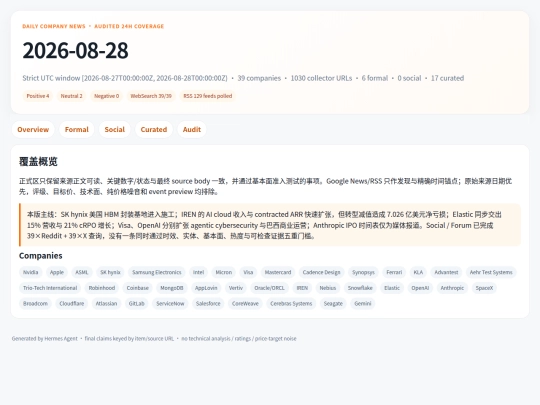Select the SK hynix company chip
The image size is (540, 405).
(110, 272)
